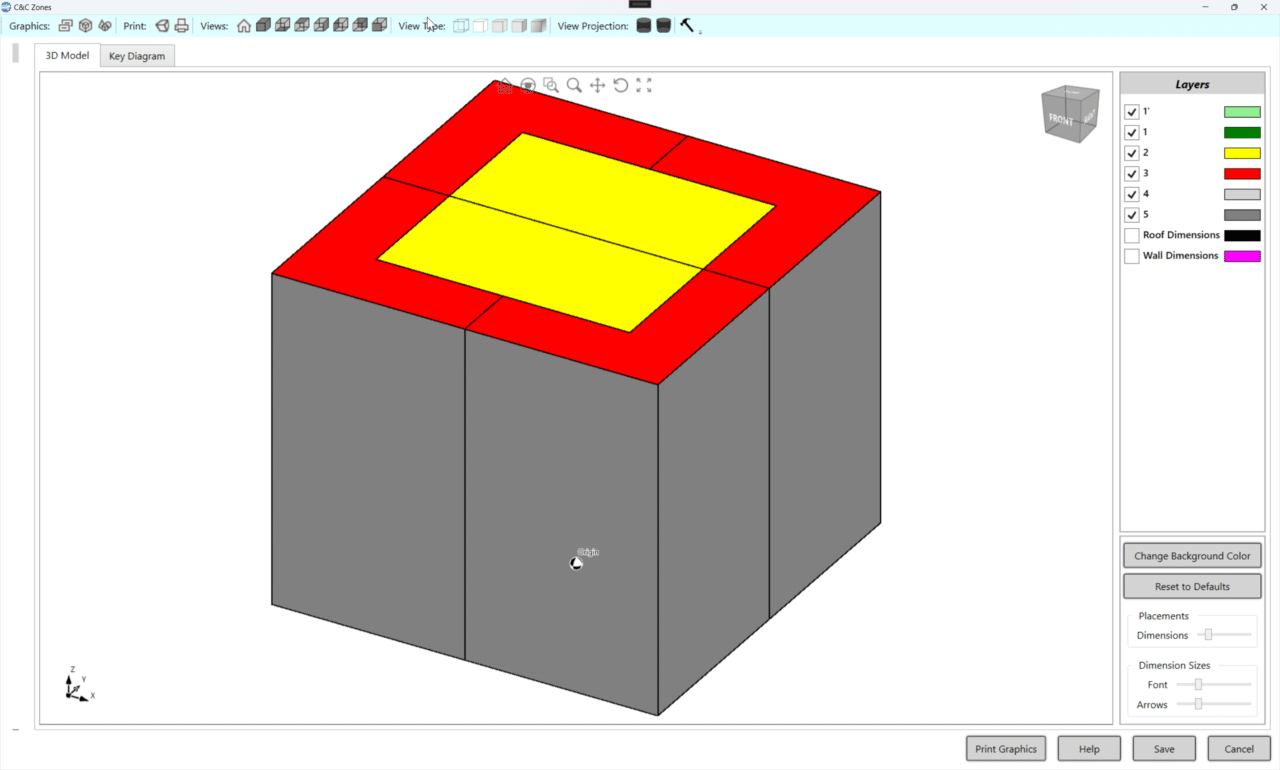
Task: Click the hammer tool icon in the toolbar
Action: tap(684, 25)
